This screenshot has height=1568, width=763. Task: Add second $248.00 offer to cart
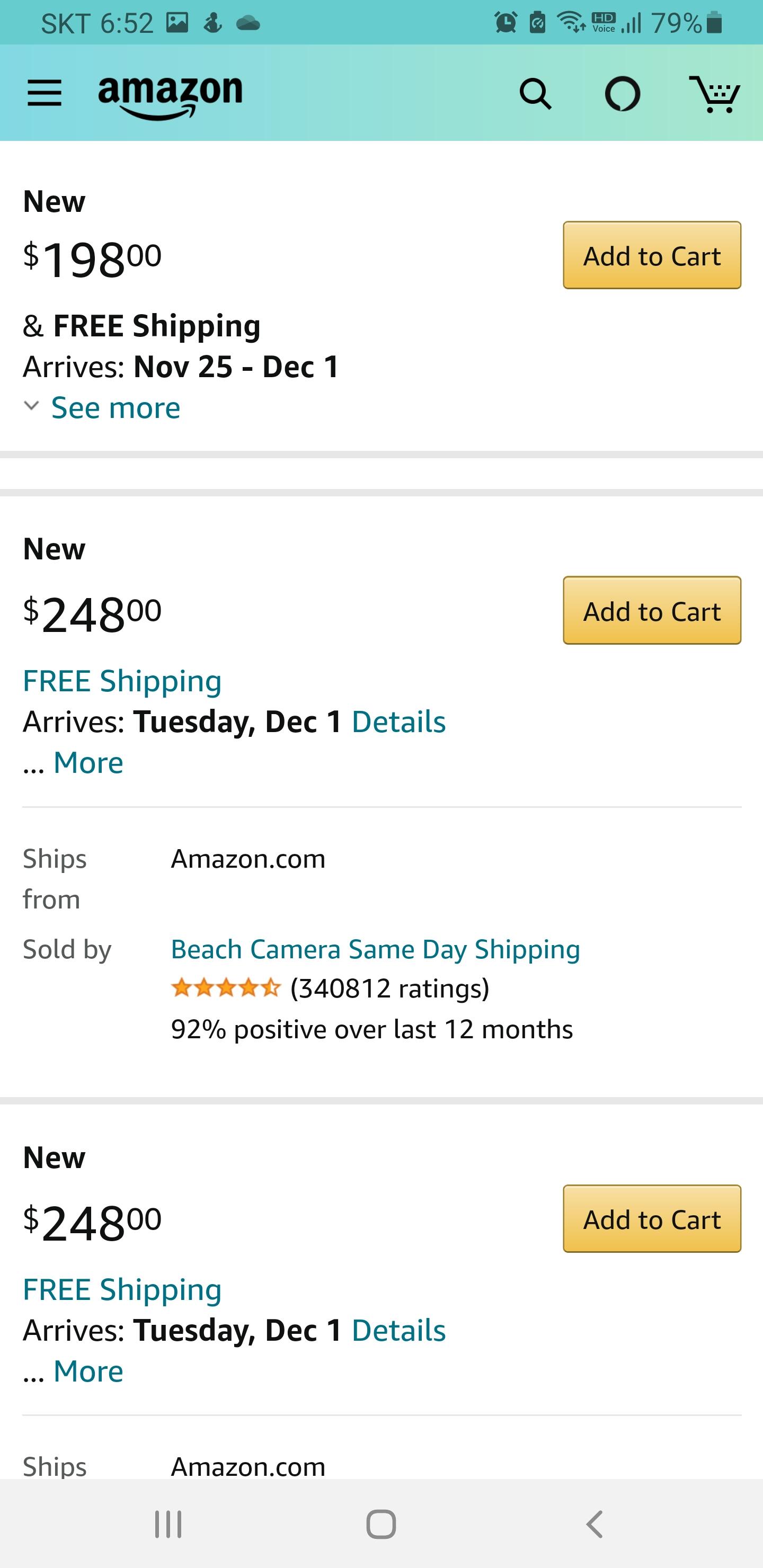pos(652,1219)
